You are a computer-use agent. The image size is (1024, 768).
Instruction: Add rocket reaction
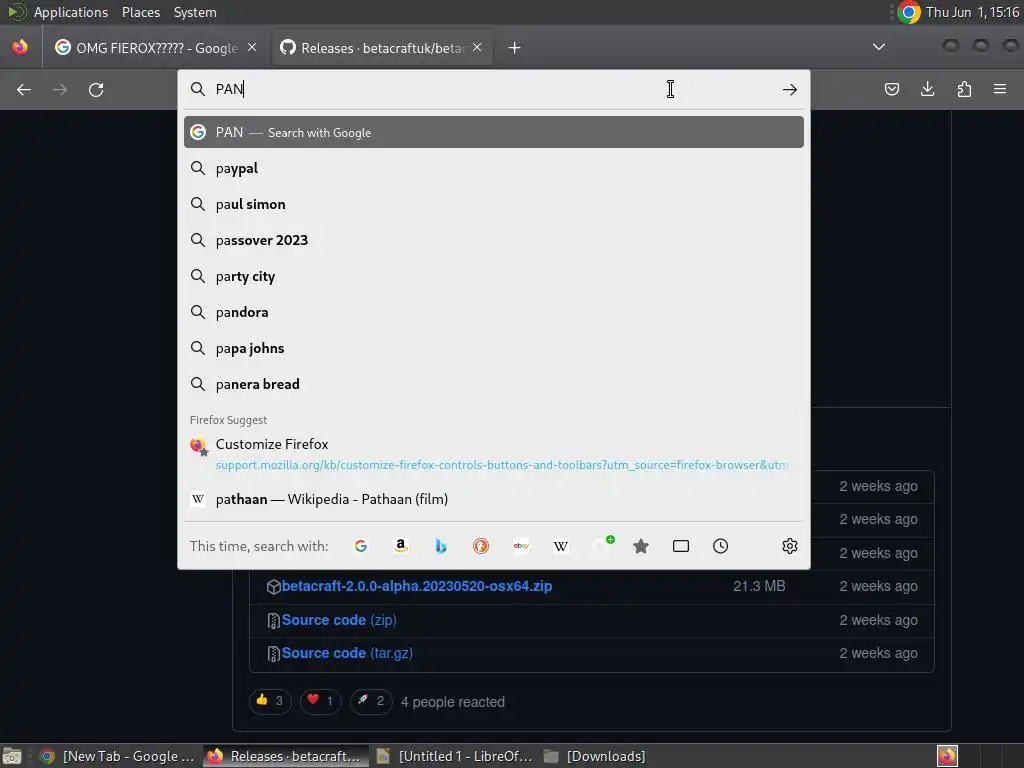coord(371,701)
